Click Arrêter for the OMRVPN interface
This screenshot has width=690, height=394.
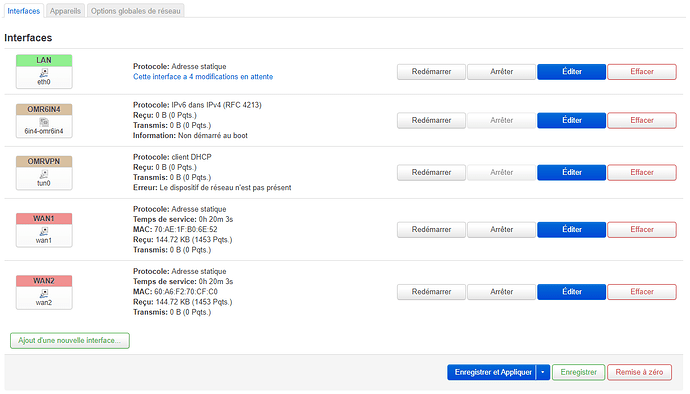pos(502,173)
